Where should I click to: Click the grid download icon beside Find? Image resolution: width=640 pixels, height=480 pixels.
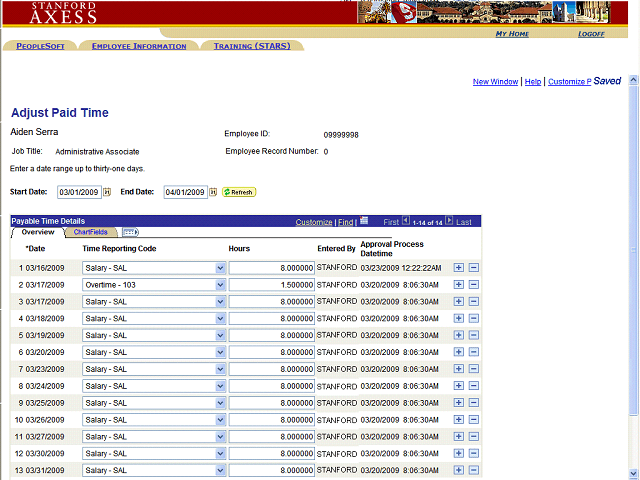(364, 221)
